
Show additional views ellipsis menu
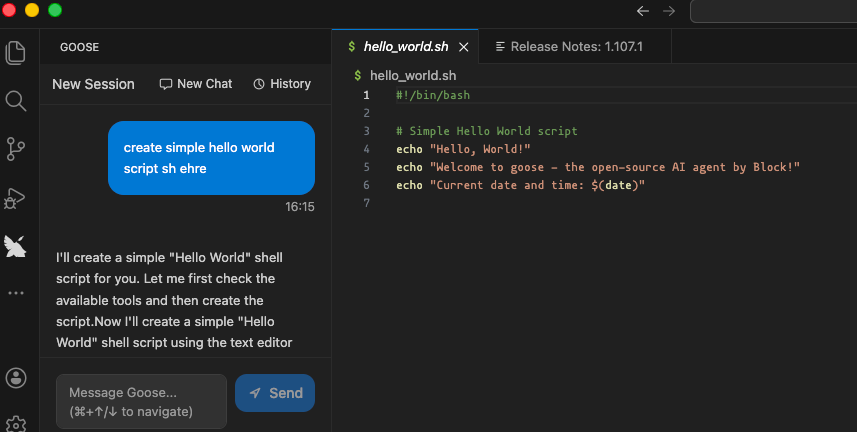pyautogui.click(x=15, y=293)
